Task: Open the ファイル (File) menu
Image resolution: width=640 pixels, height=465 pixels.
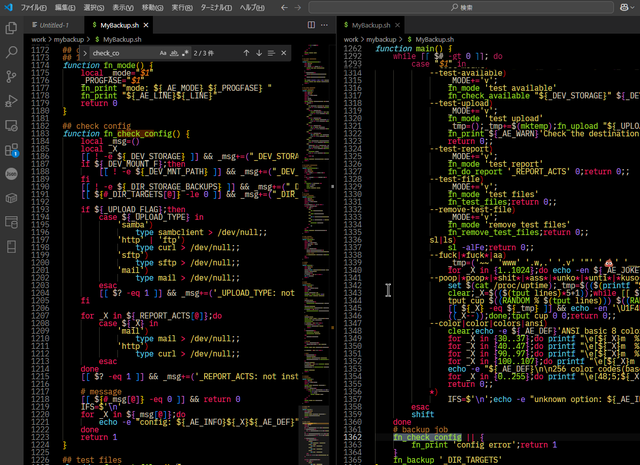Action: [34, 6]
